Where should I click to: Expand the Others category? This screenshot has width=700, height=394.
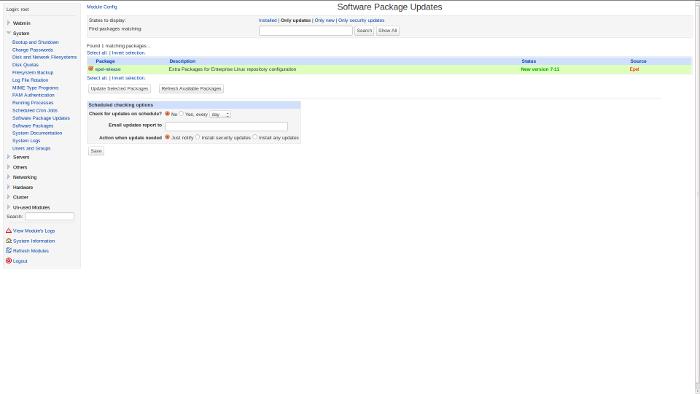click(8, 167)
